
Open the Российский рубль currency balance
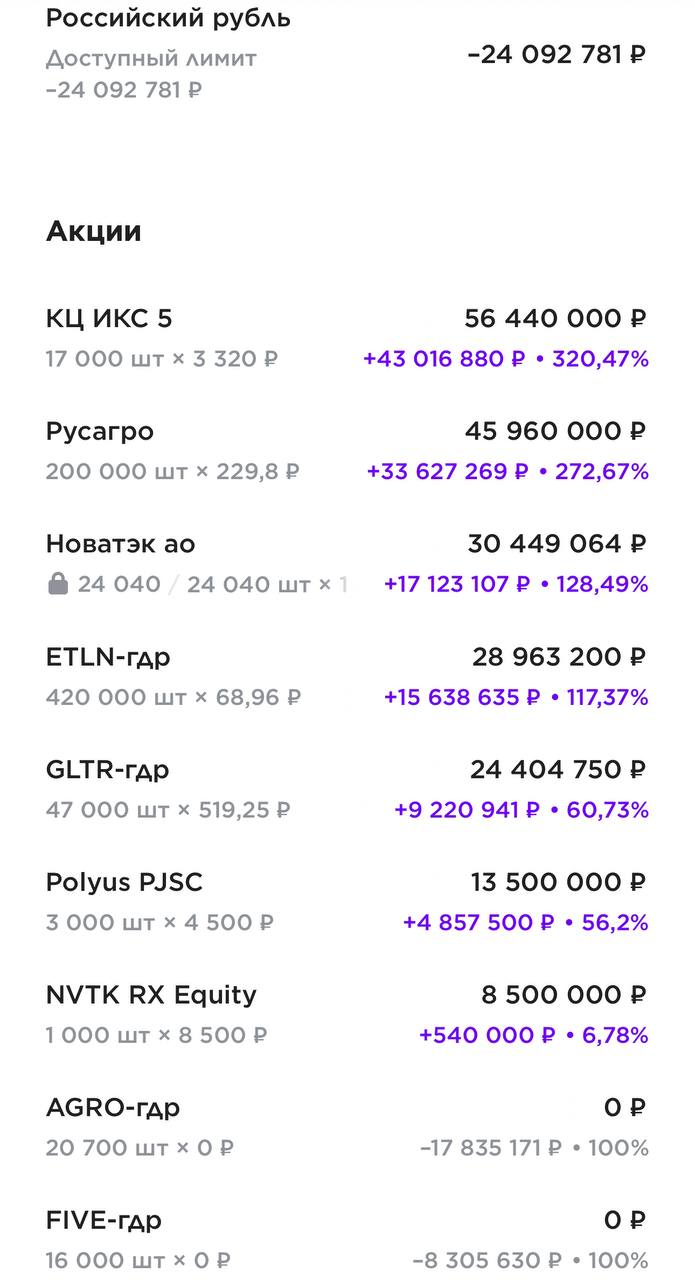tap(168, 18)
